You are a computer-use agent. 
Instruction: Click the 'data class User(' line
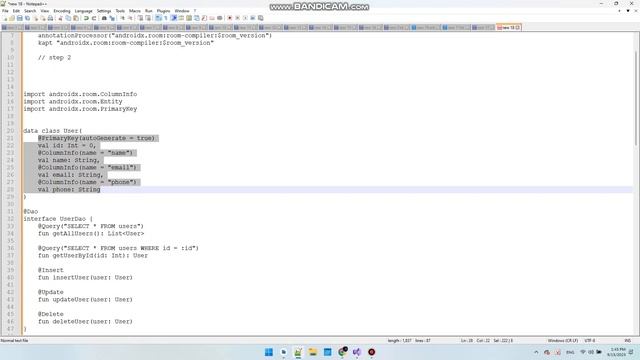(53, 131)
